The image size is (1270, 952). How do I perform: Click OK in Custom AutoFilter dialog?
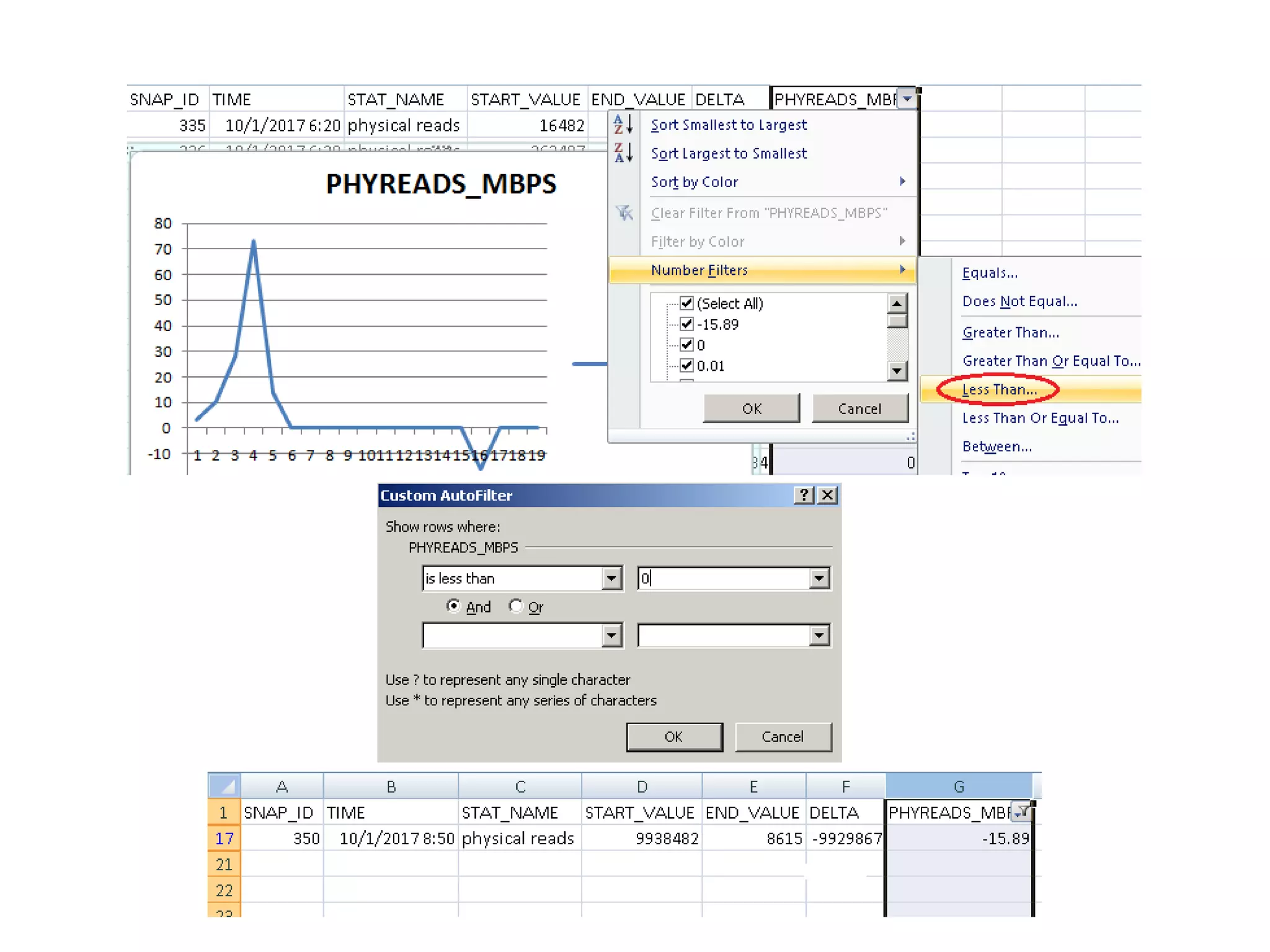[x=674, y=737]
